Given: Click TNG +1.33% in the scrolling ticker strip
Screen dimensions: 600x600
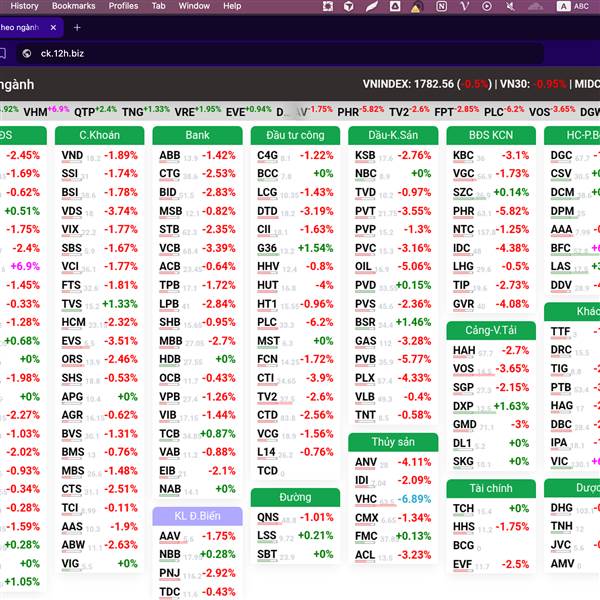Looking at the screenshot, I should click(145, 111).
